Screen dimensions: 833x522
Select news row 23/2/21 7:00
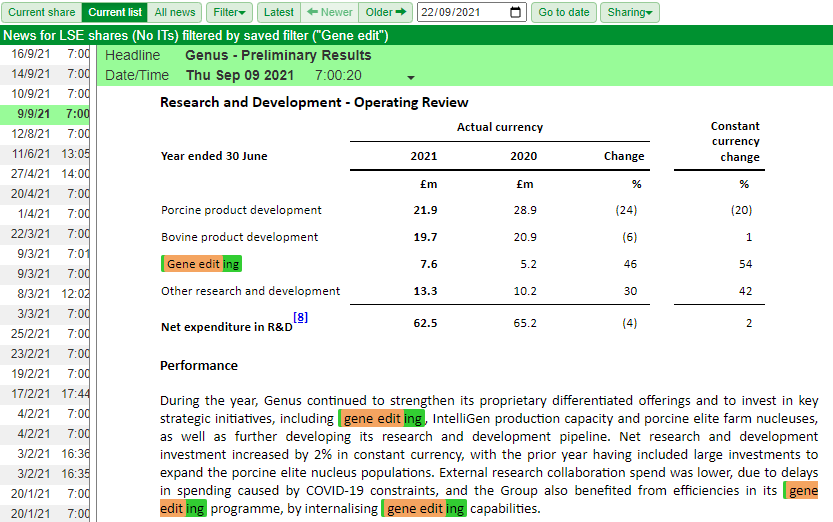[x=45, y=354]
